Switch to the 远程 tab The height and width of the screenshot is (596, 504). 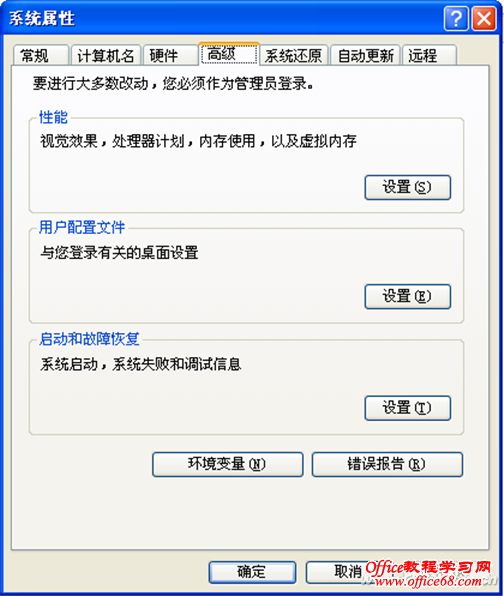pyautogui.click(x=430, y=56)
